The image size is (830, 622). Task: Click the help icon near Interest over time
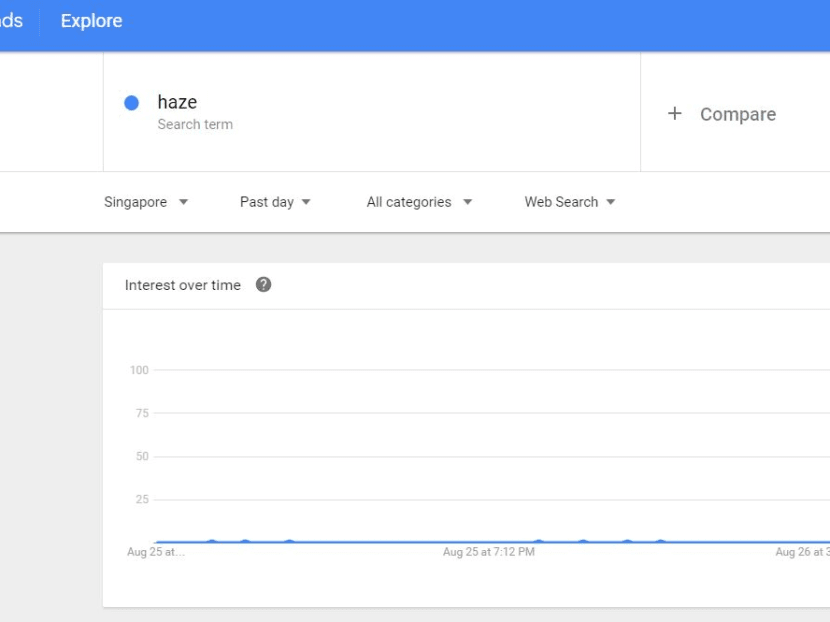(x=263, y=285)
